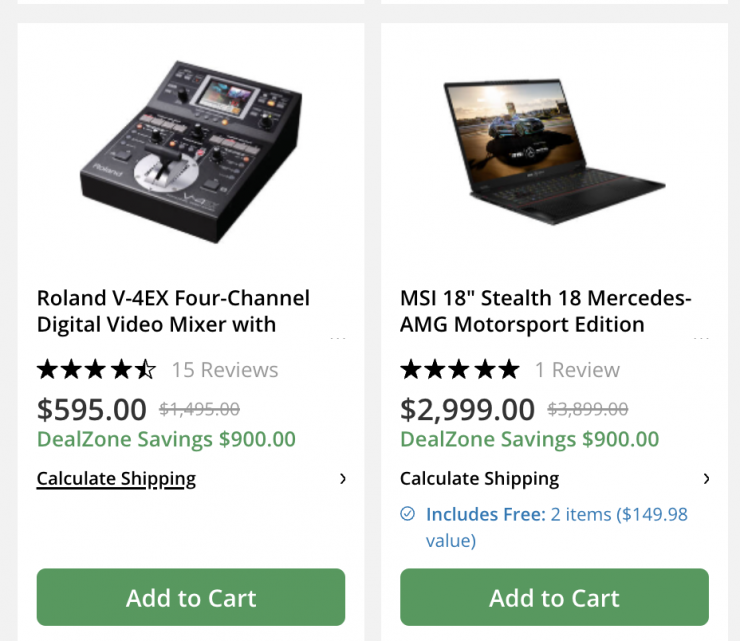740x641 pixels.
Task: Open the MSI 18" Stealth 18 Mercedes-AMG title
Action: [545, 311]
